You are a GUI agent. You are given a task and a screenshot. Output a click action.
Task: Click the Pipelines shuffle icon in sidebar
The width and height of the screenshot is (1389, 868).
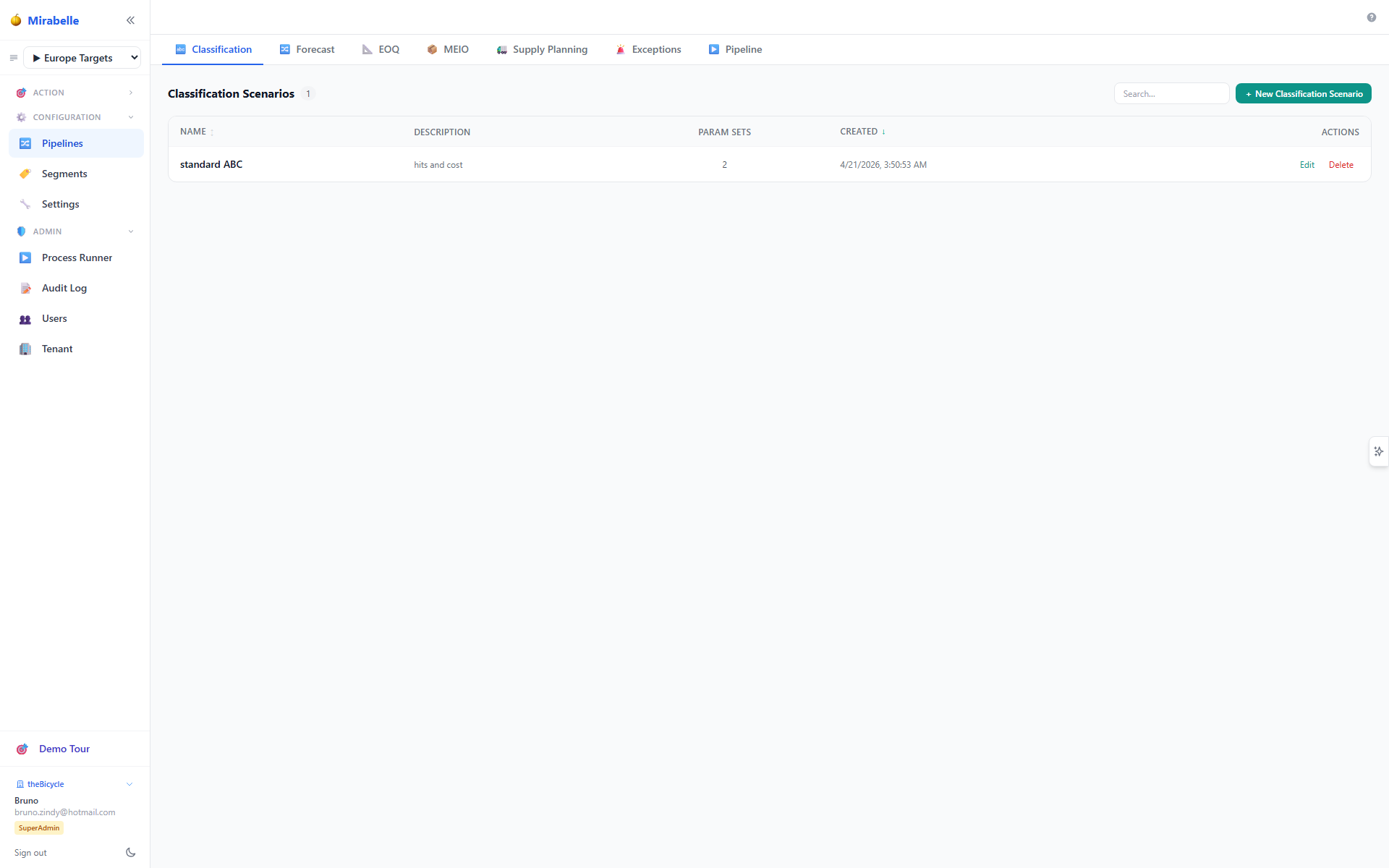click(25, 143)
